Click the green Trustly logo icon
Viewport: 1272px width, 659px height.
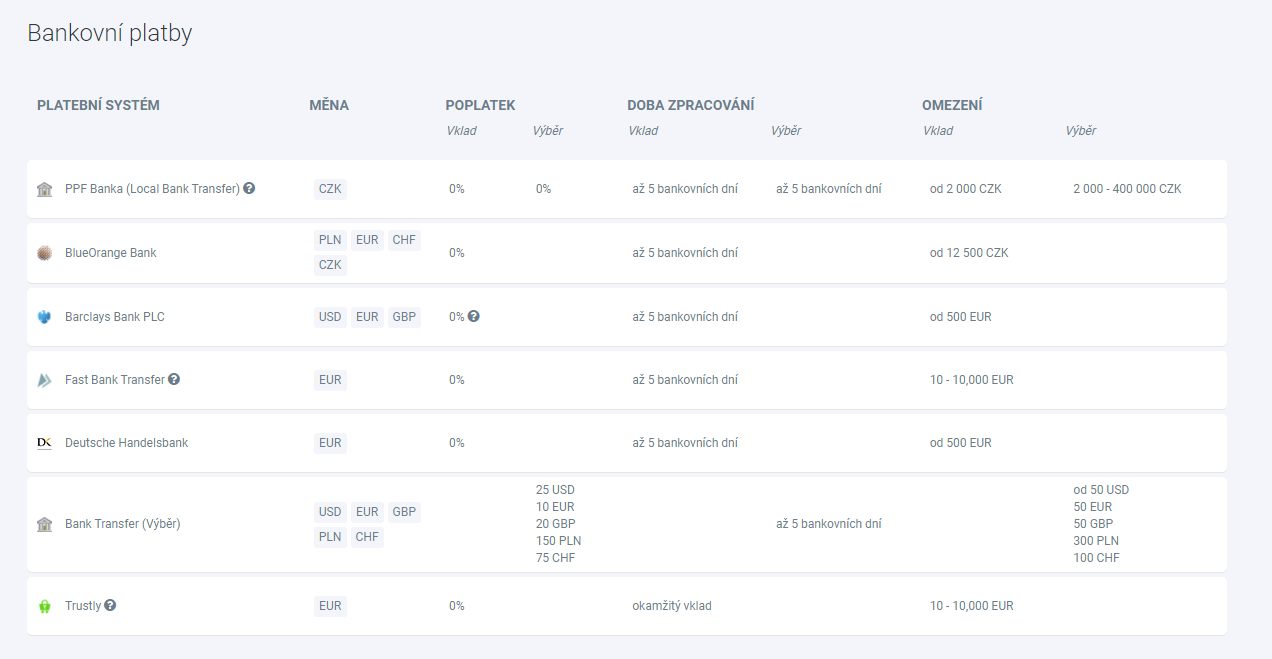point(44,606)
